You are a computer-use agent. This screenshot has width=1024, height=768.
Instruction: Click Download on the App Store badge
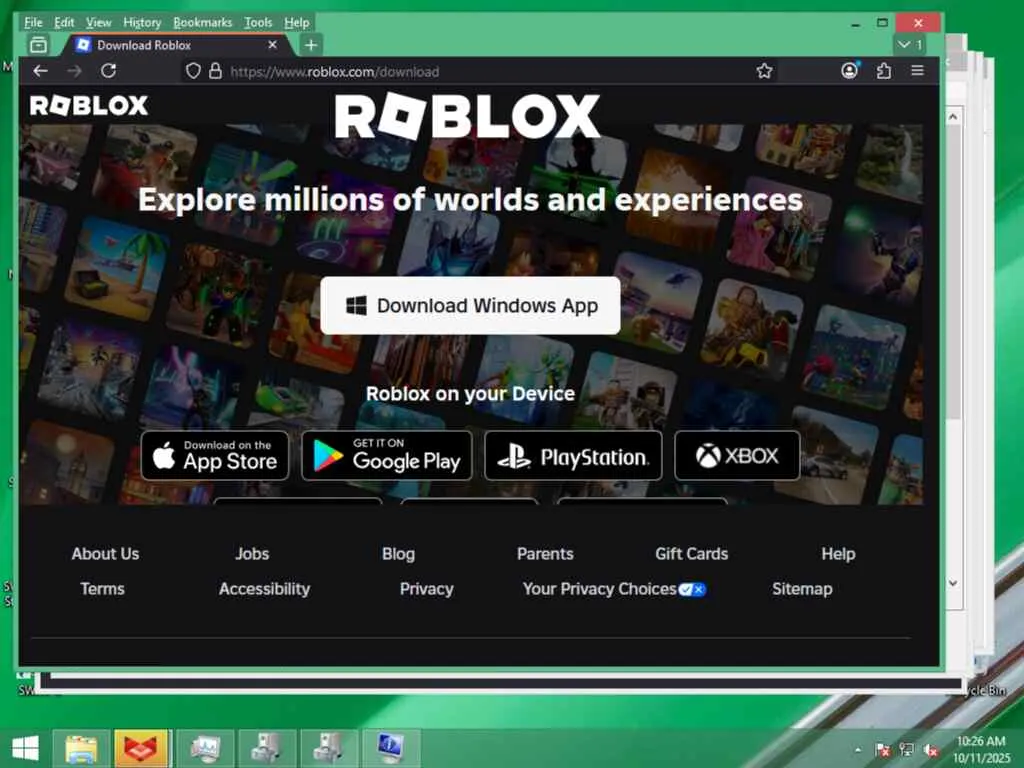pyautogui.click(x=215, y=456)
